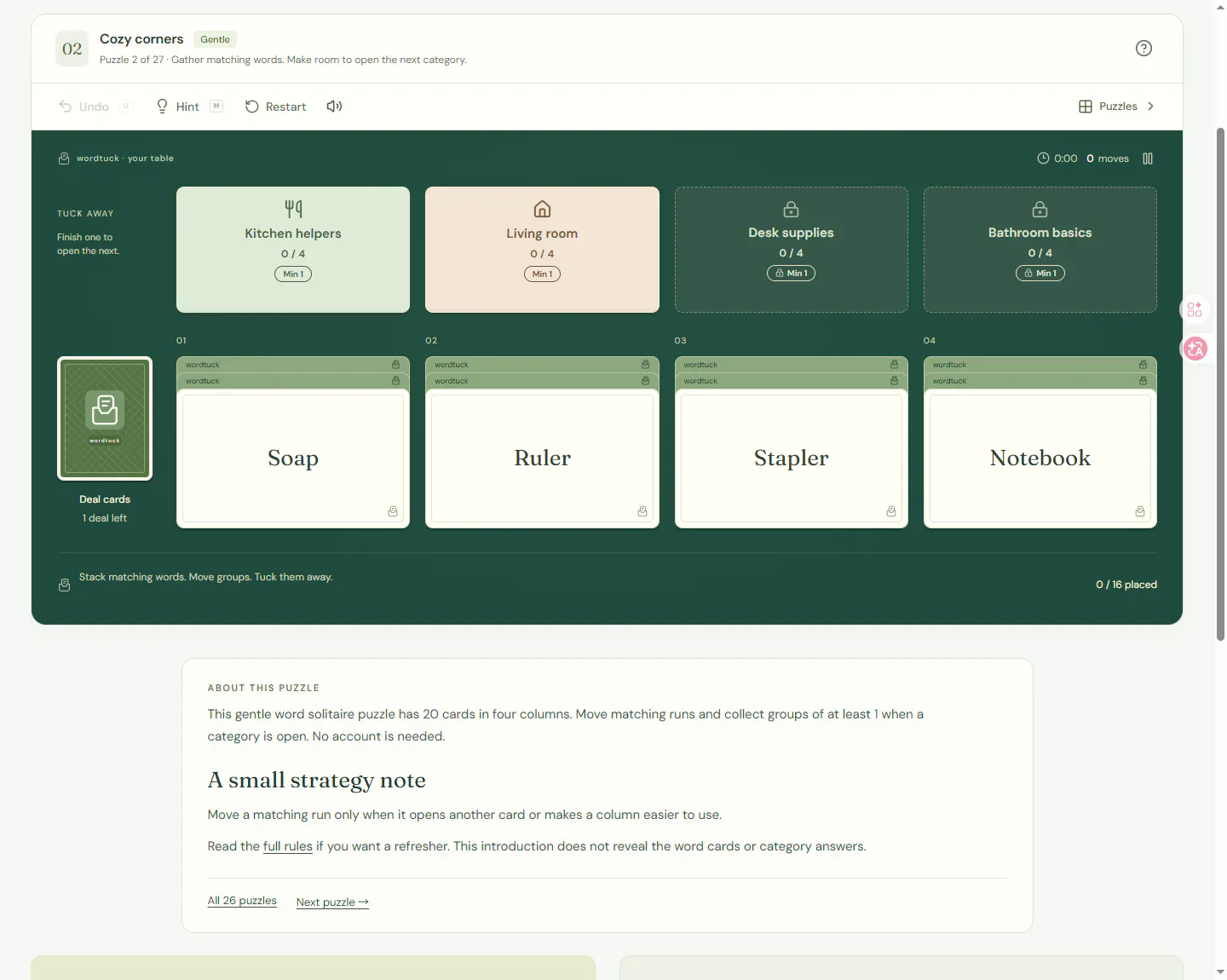This screenshot has width=1227, height=980.
Task: Open the Puzzles list
Action: point(1117,107)
